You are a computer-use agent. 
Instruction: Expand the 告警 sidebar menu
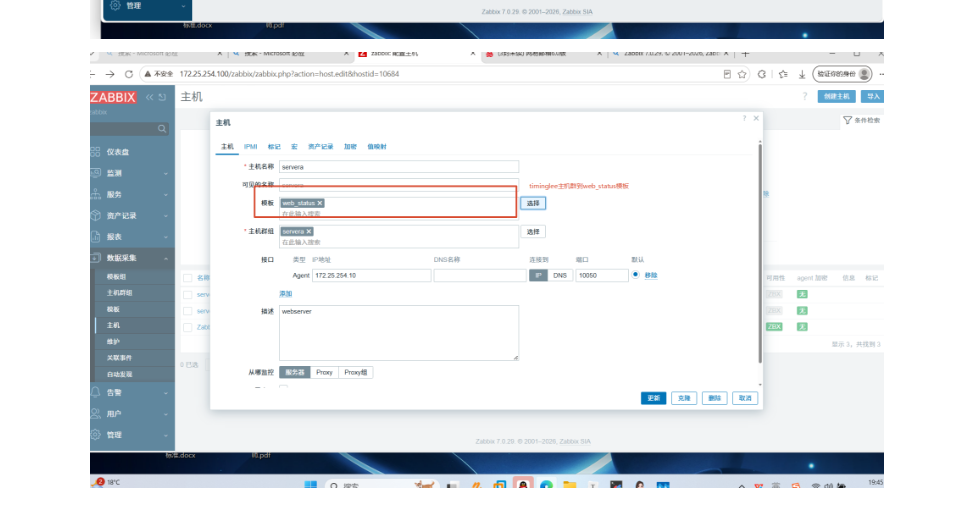point(132,392)
